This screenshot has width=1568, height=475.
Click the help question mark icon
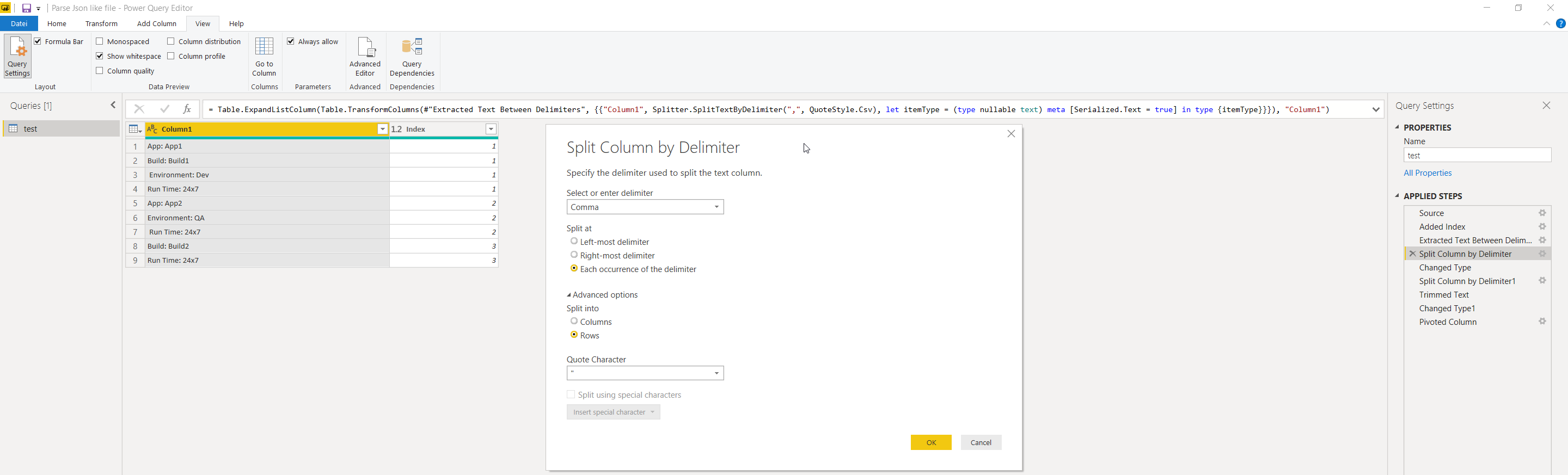click(1561, 24)
